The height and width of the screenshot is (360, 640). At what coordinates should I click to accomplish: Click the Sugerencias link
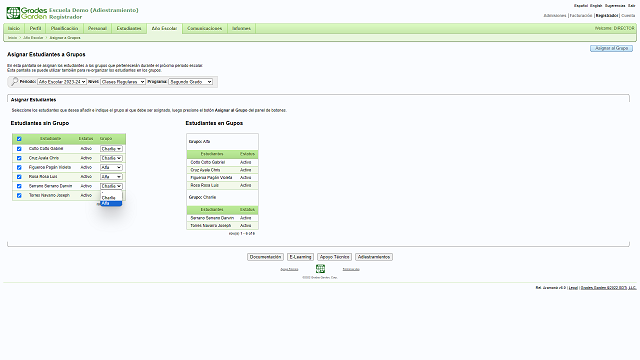(x=615, y=6)
